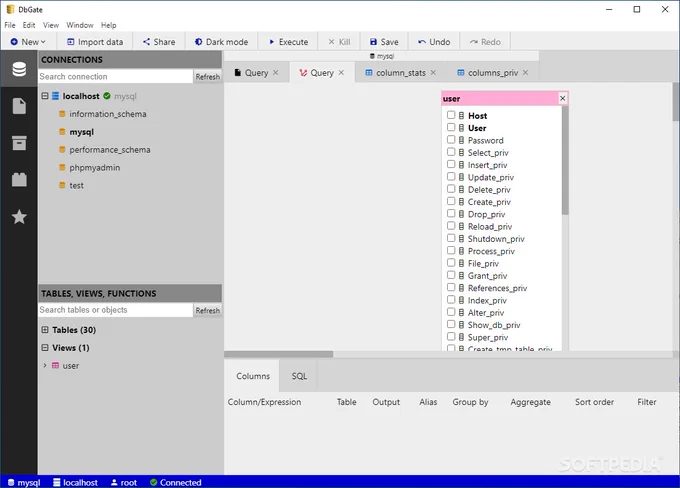Click the designer horizontal scrollbar
Screen dimensions: 680x488
click(x=278, y=354)
